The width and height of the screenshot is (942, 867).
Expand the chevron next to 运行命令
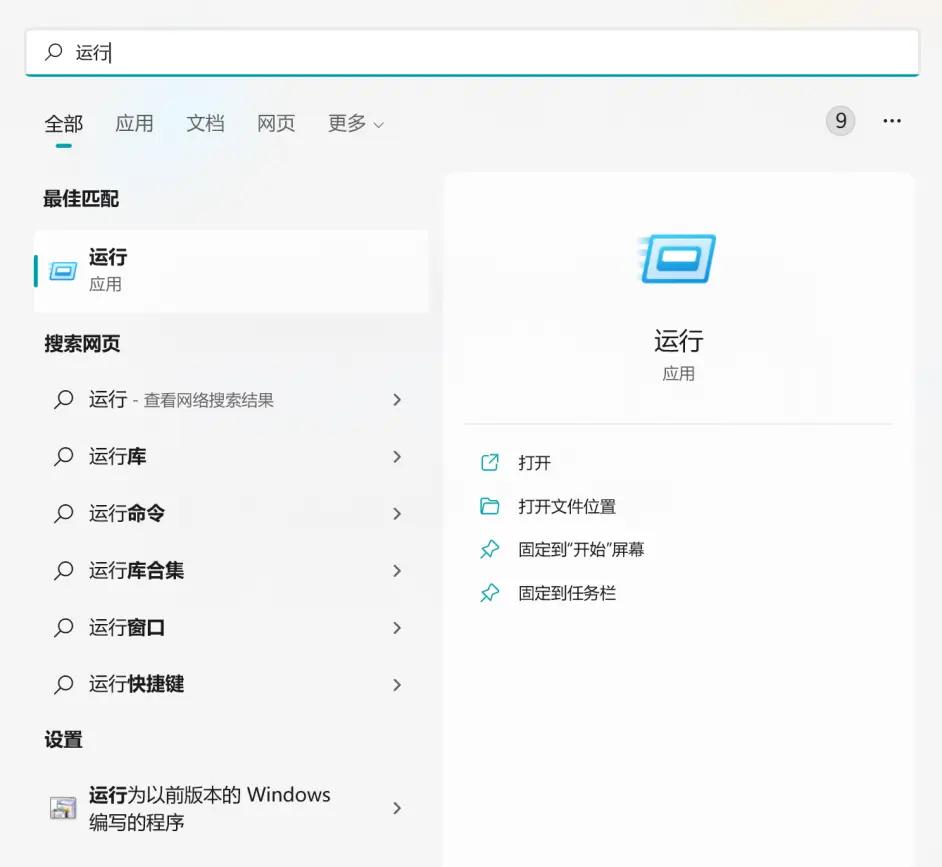397,513
